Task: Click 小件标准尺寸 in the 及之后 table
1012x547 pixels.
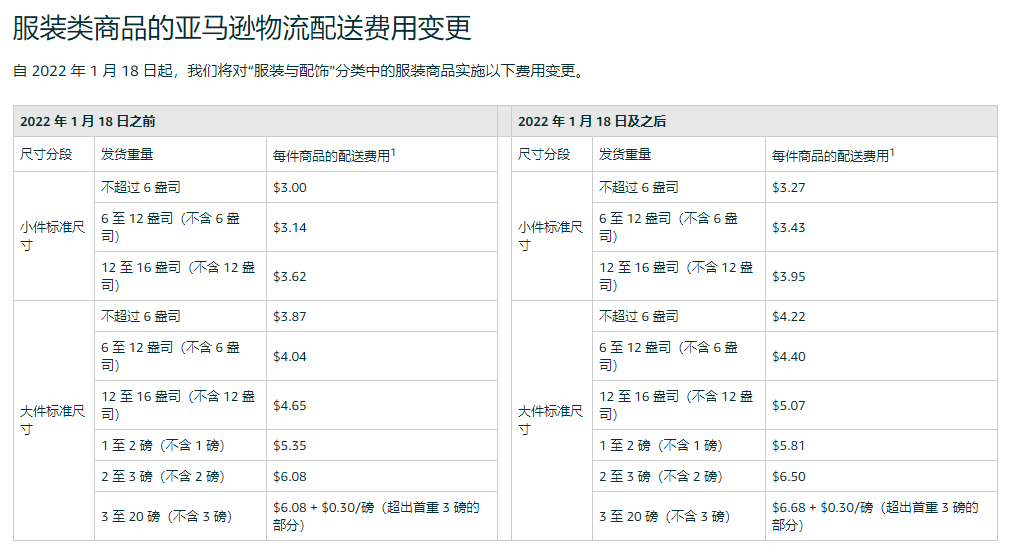Action: pyautogui.click(x=551, y=236)
